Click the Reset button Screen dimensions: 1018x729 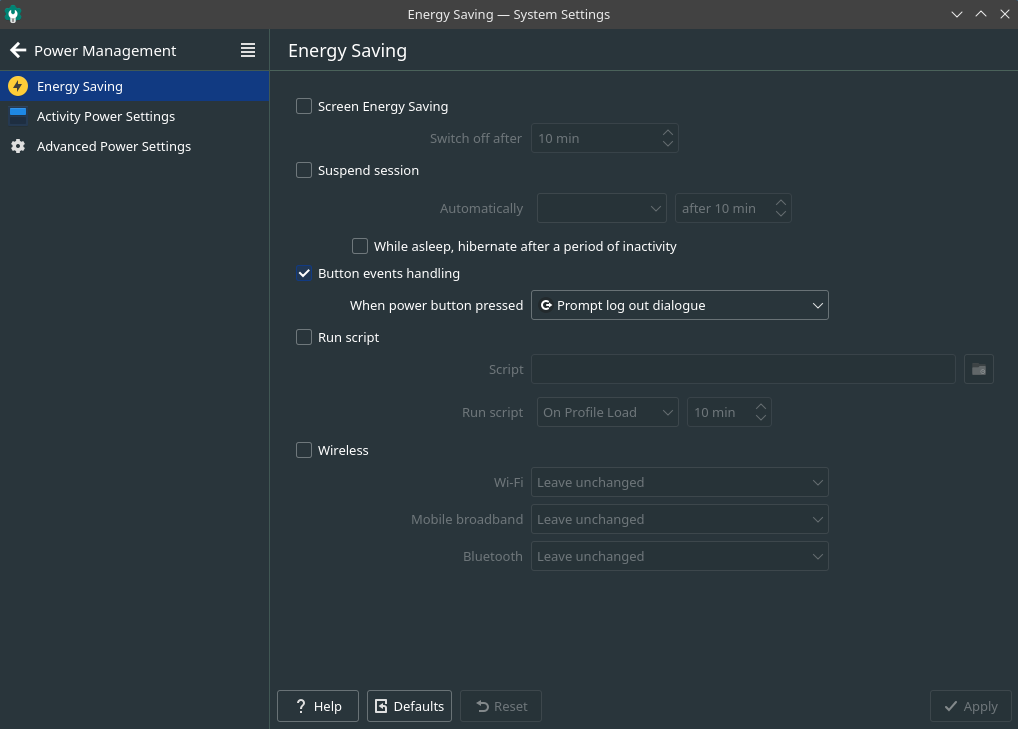click(x=501, y=706)
